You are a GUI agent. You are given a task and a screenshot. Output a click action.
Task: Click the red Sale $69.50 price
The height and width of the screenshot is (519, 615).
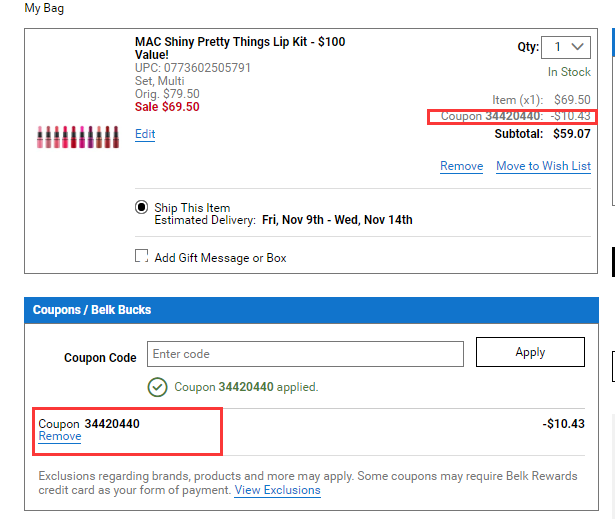pyautogui.click(x=167, y=107)
